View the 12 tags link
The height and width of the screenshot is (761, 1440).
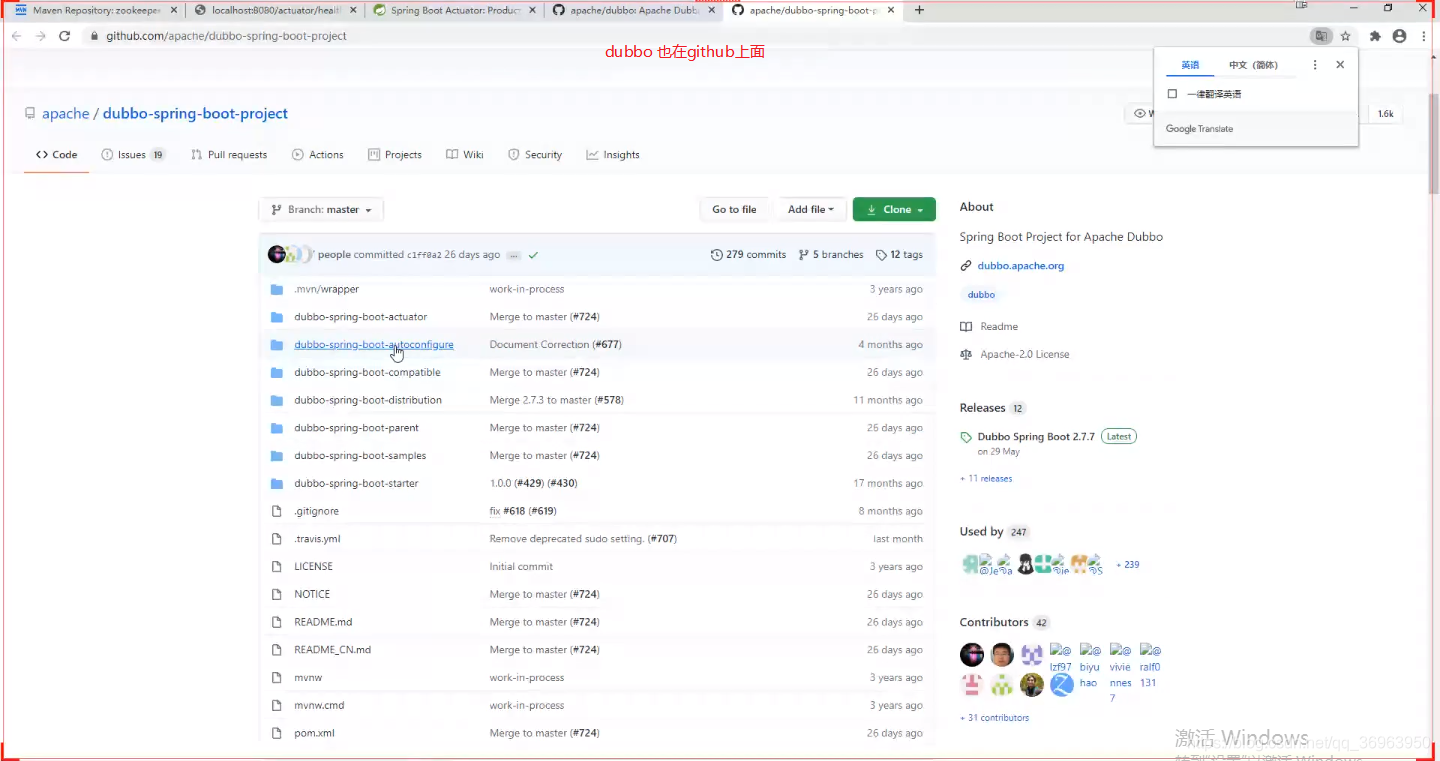899,255
